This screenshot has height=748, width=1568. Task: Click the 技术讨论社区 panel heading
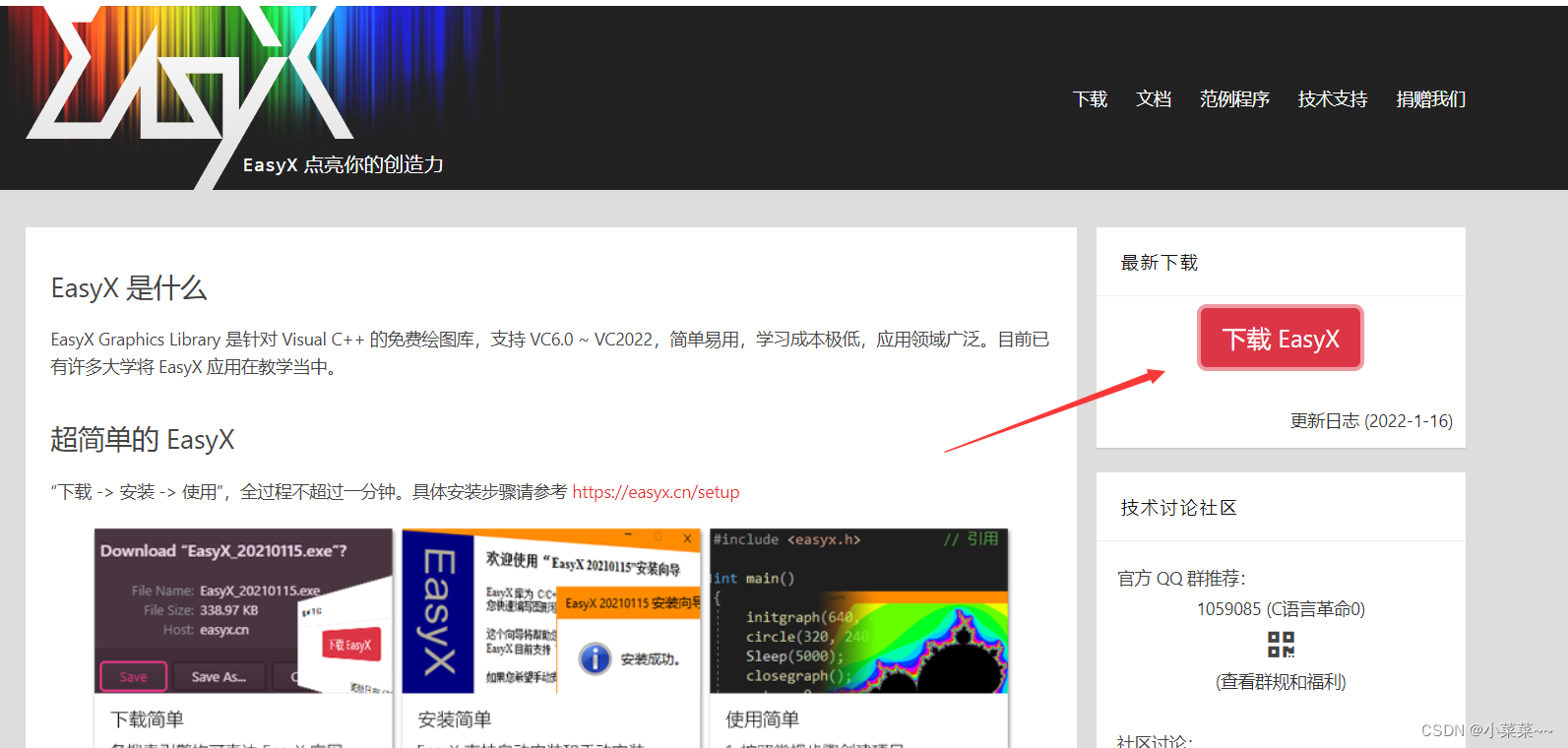(1178, 508)
